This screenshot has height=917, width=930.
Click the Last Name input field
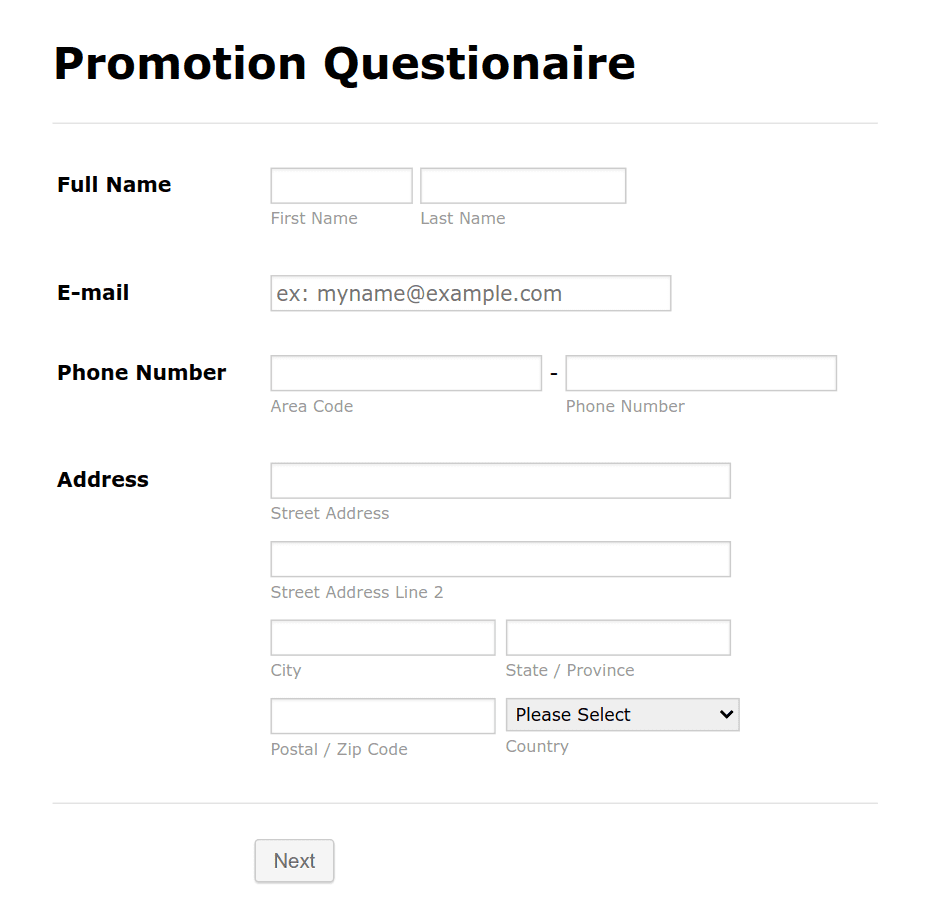(x=522, y=185)
